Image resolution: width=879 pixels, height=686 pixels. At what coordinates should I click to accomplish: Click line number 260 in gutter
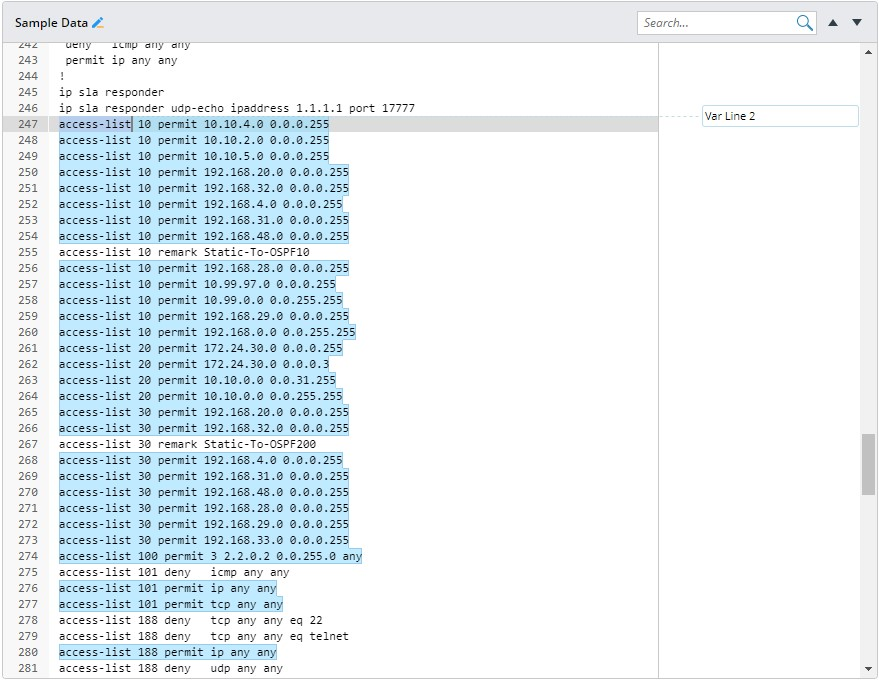tap(28, 332)
